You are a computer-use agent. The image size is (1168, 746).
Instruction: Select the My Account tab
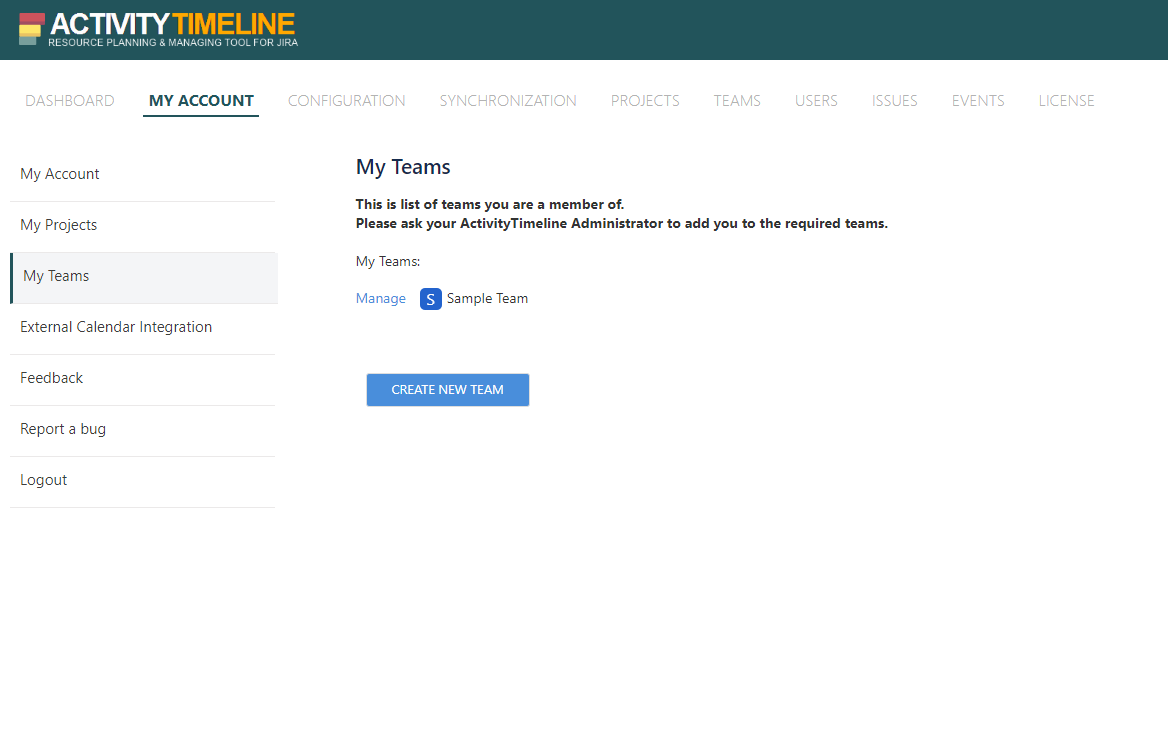pyautogui.click(x=201, y=101)
